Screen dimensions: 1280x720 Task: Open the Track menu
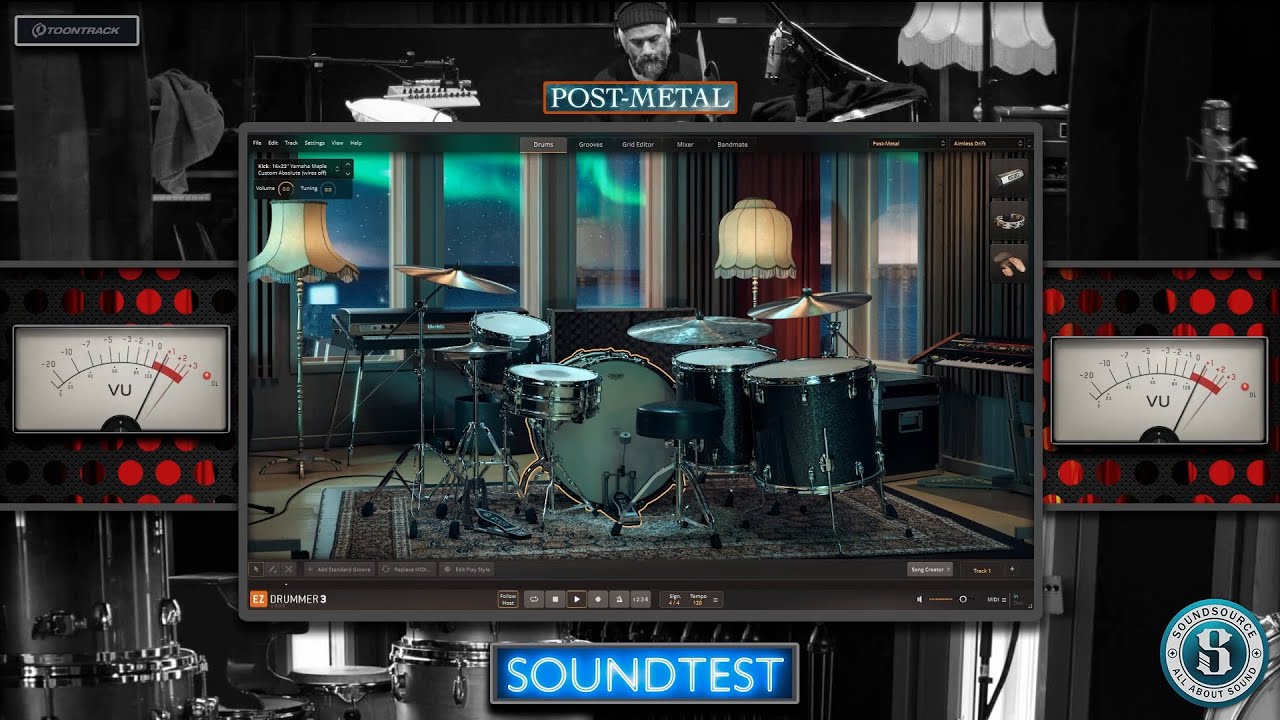tap(291, 144)
